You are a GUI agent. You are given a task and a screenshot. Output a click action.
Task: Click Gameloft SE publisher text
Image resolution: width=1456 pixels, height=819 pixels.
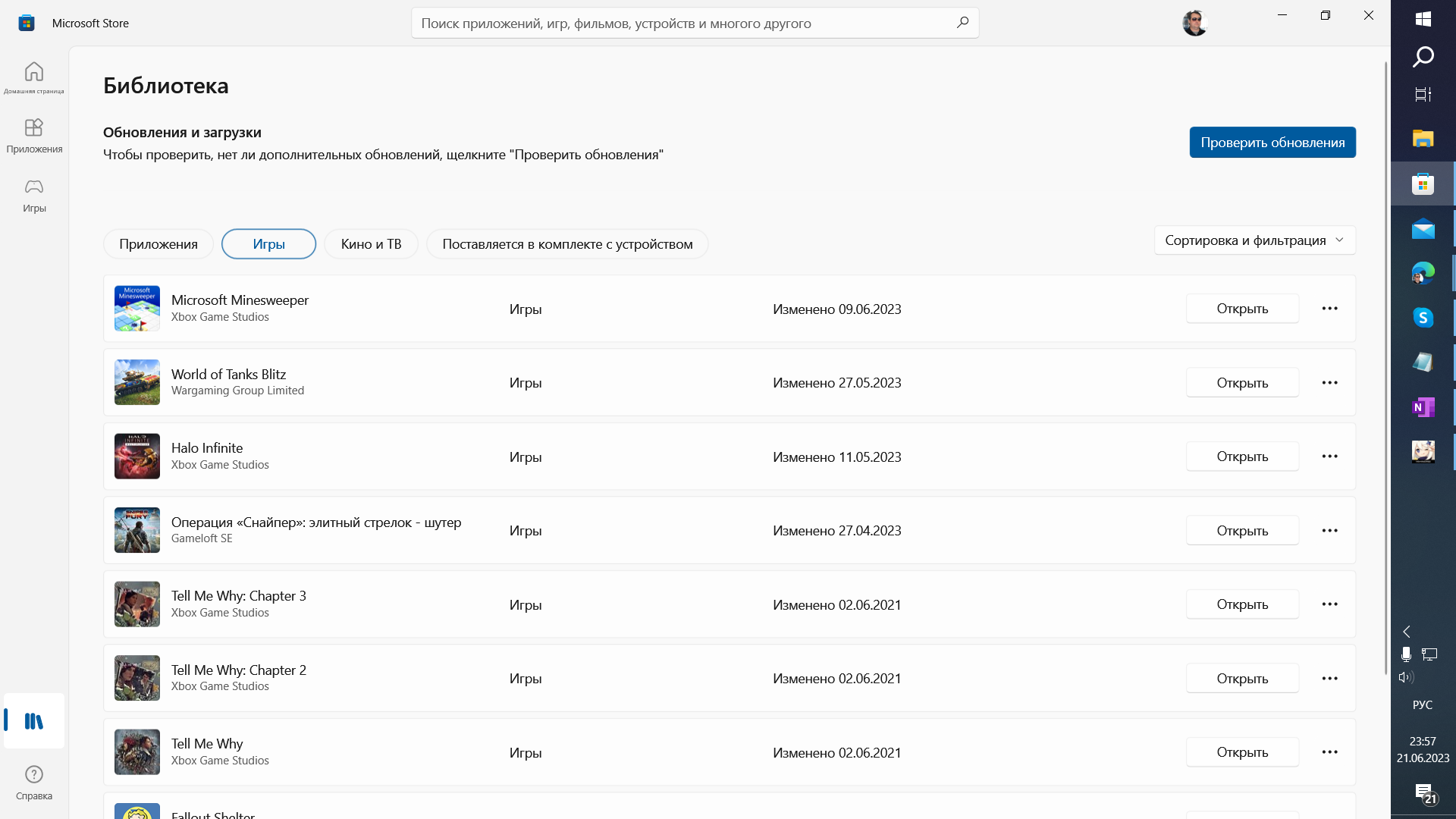click(x=202, y=538)
